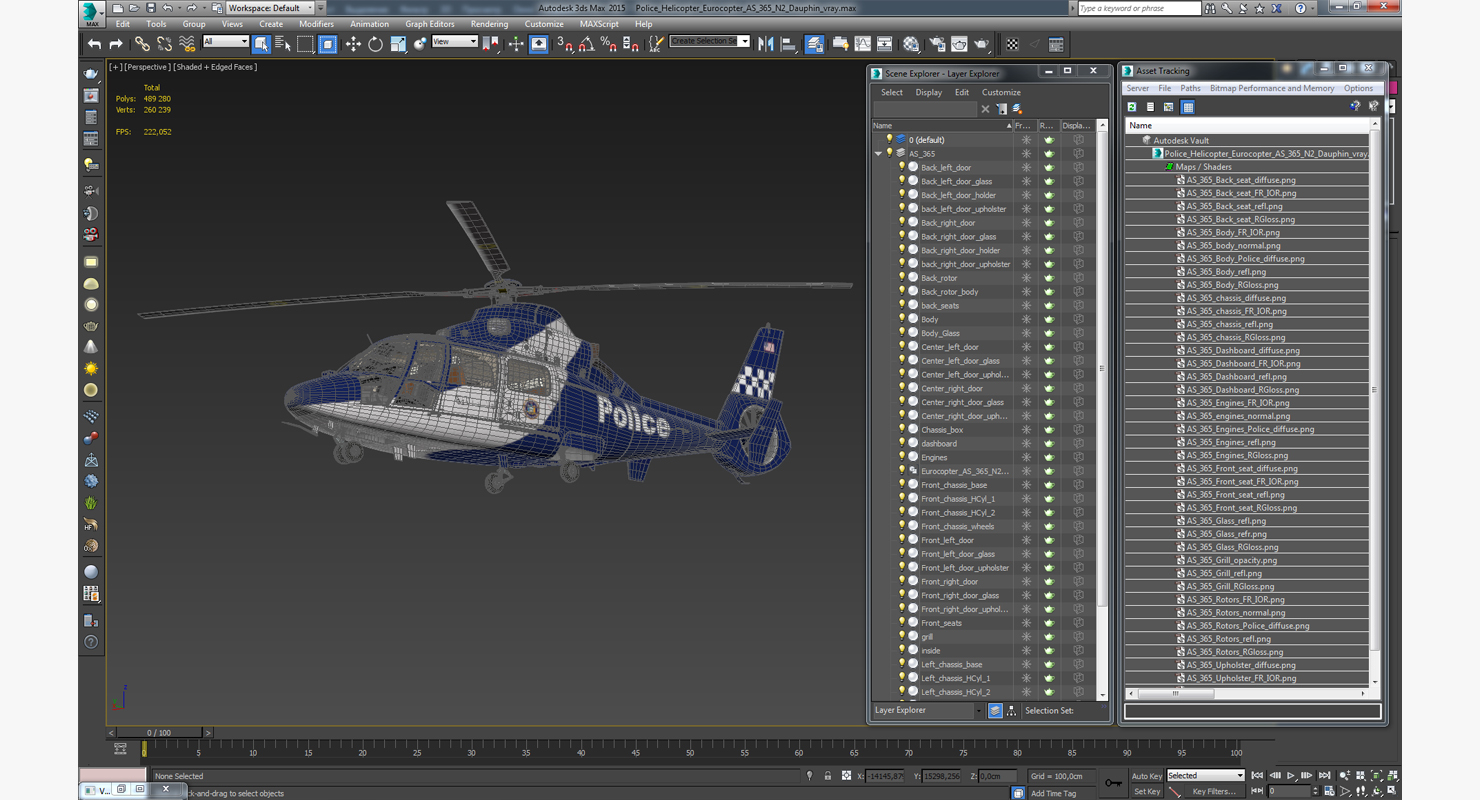Click the Mirror tool icon
Viewport: 1480px width, 800px height.
point(766,44)
